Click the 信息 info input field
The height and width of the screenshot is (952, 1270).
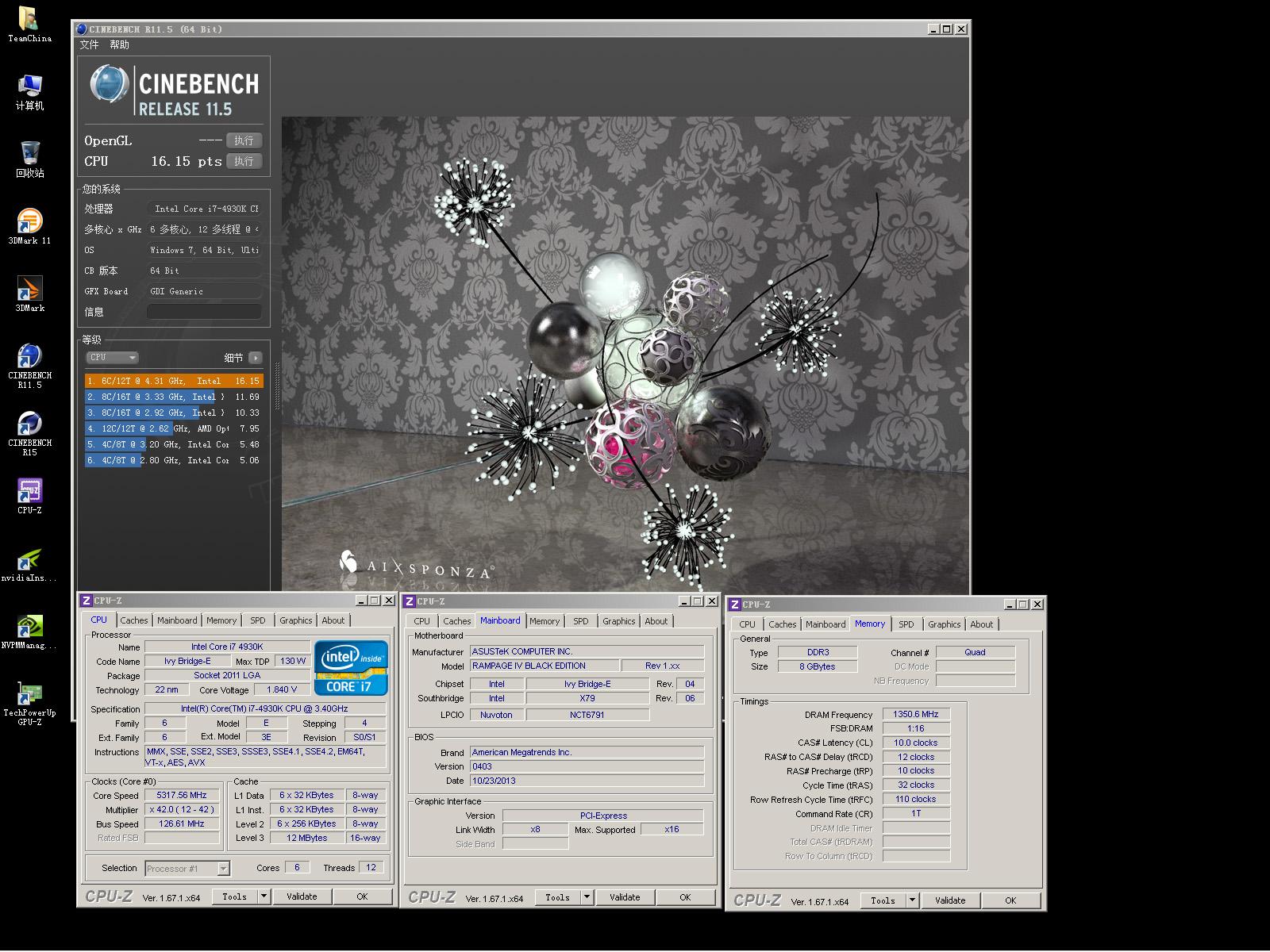tap(204, 312)
